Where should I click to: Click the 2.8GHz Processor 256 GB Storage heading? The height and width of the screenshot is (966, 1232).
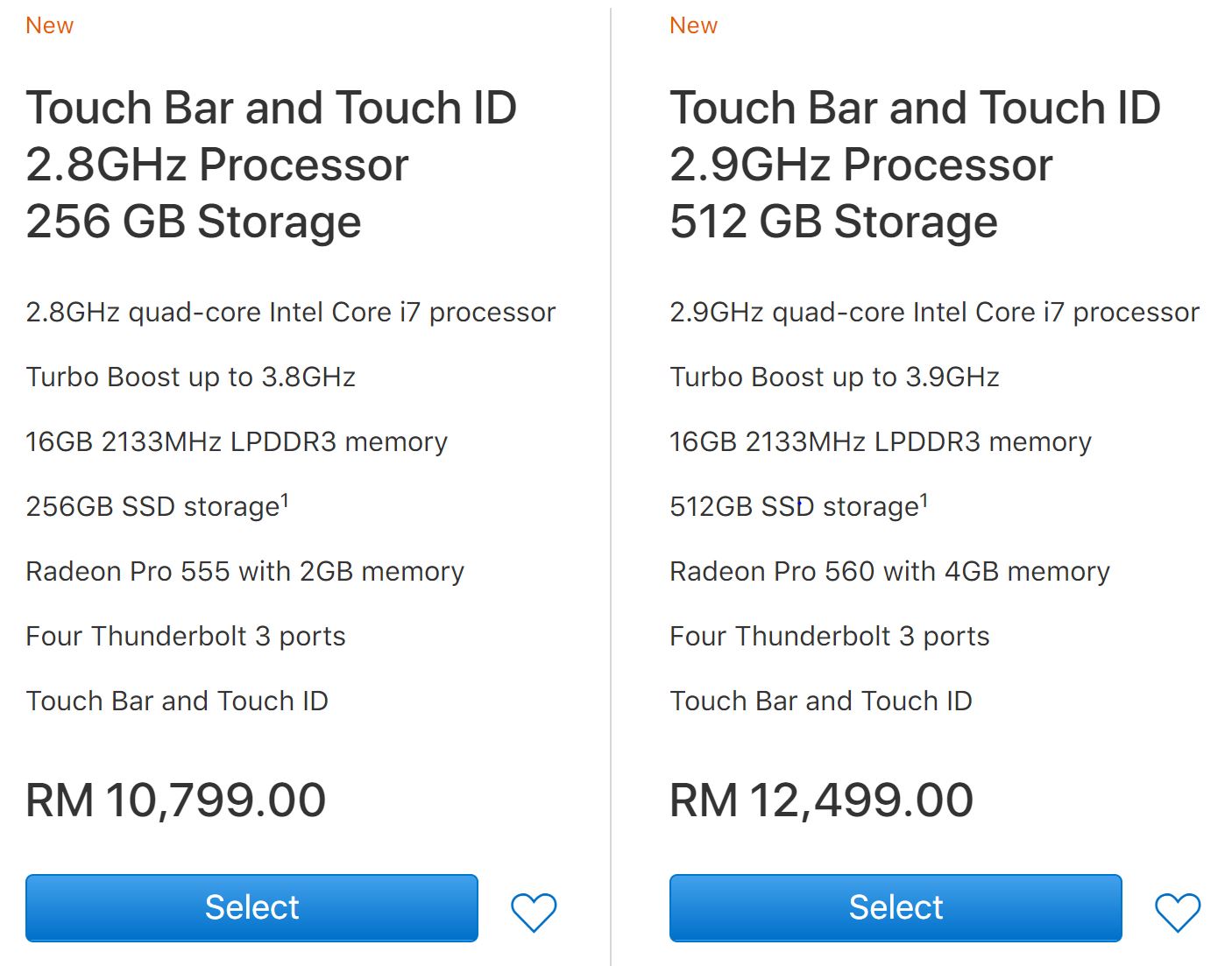272,165
